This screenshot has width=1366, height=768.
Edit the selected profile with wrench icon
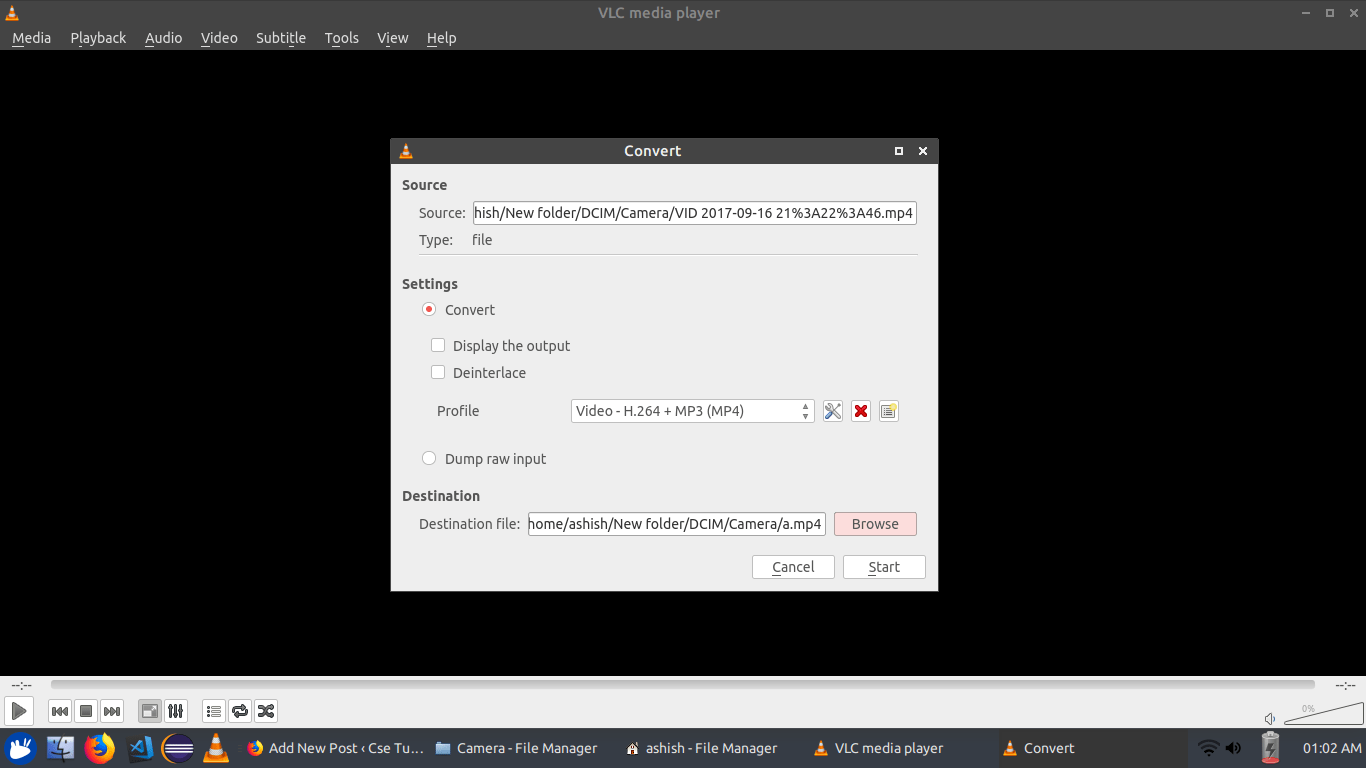click(832, 410)
